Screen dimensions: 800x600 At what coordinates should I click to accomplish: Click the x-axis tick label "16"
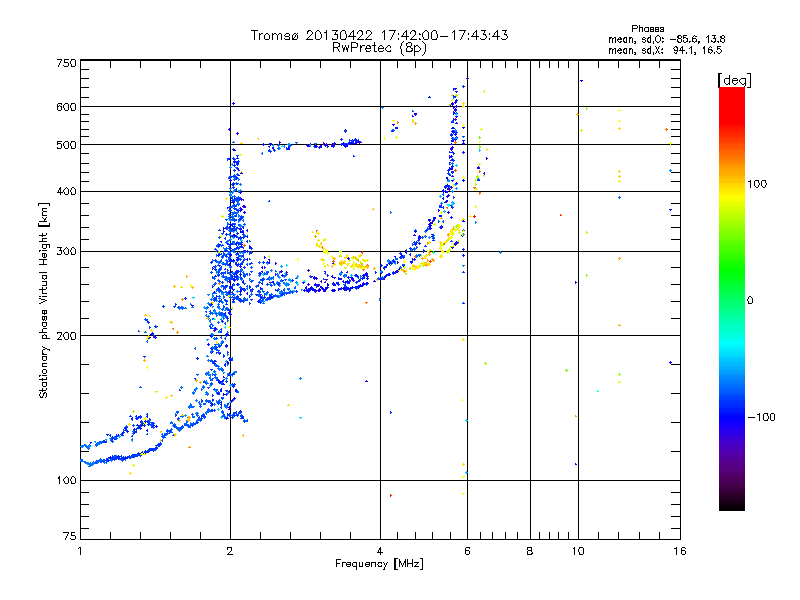coord(680,551)
